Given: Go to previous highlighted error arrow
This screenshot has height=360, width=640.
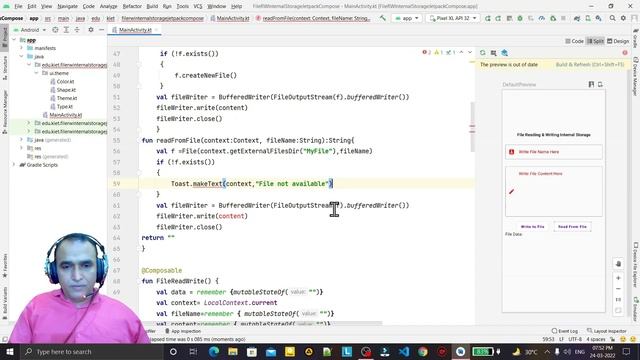Looking at the screenshot, I should pos(461,52).
